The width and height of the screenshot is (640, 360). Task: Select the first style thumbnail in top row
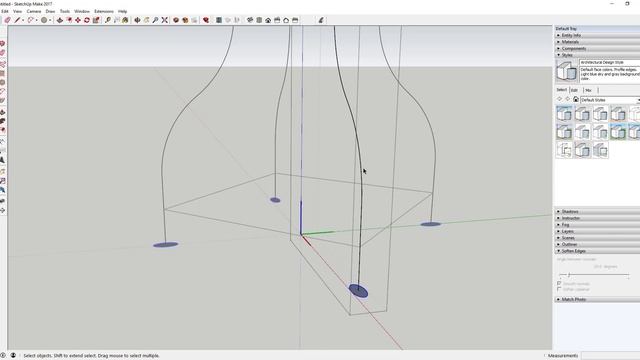pyautogui.click(x=564, y=113)
